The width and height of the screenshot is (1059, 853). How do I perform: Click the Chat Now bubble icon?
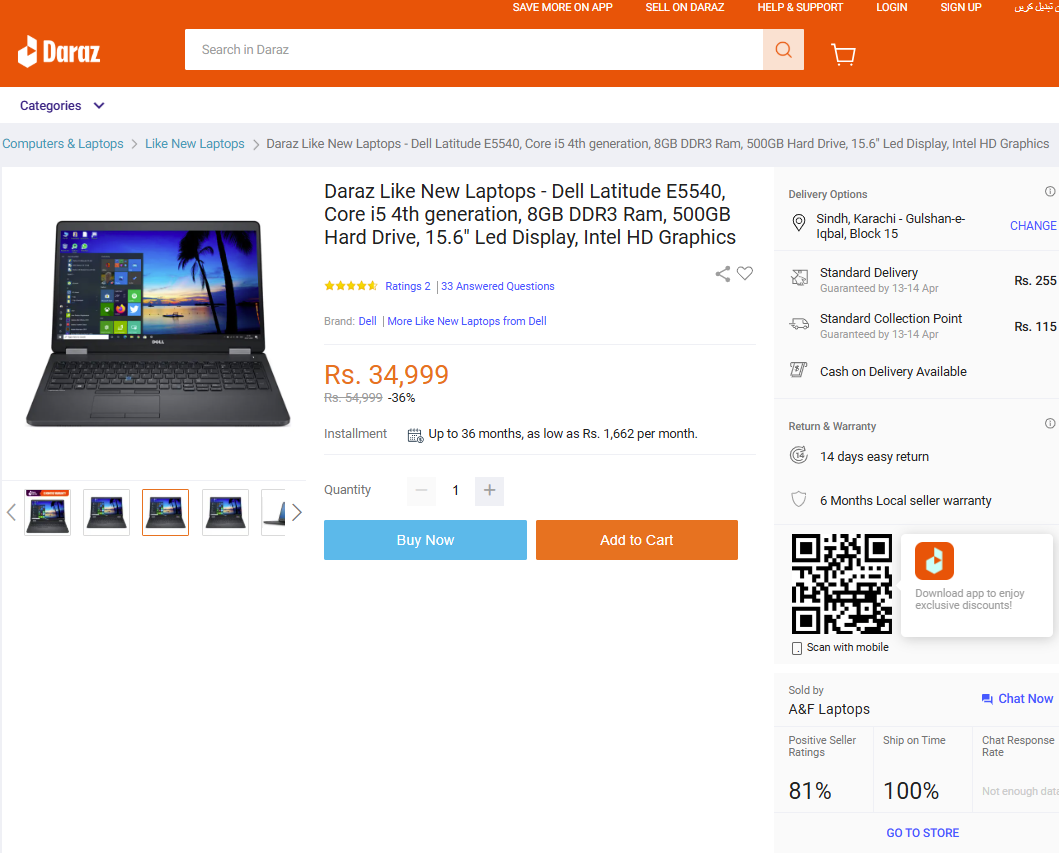987,699
